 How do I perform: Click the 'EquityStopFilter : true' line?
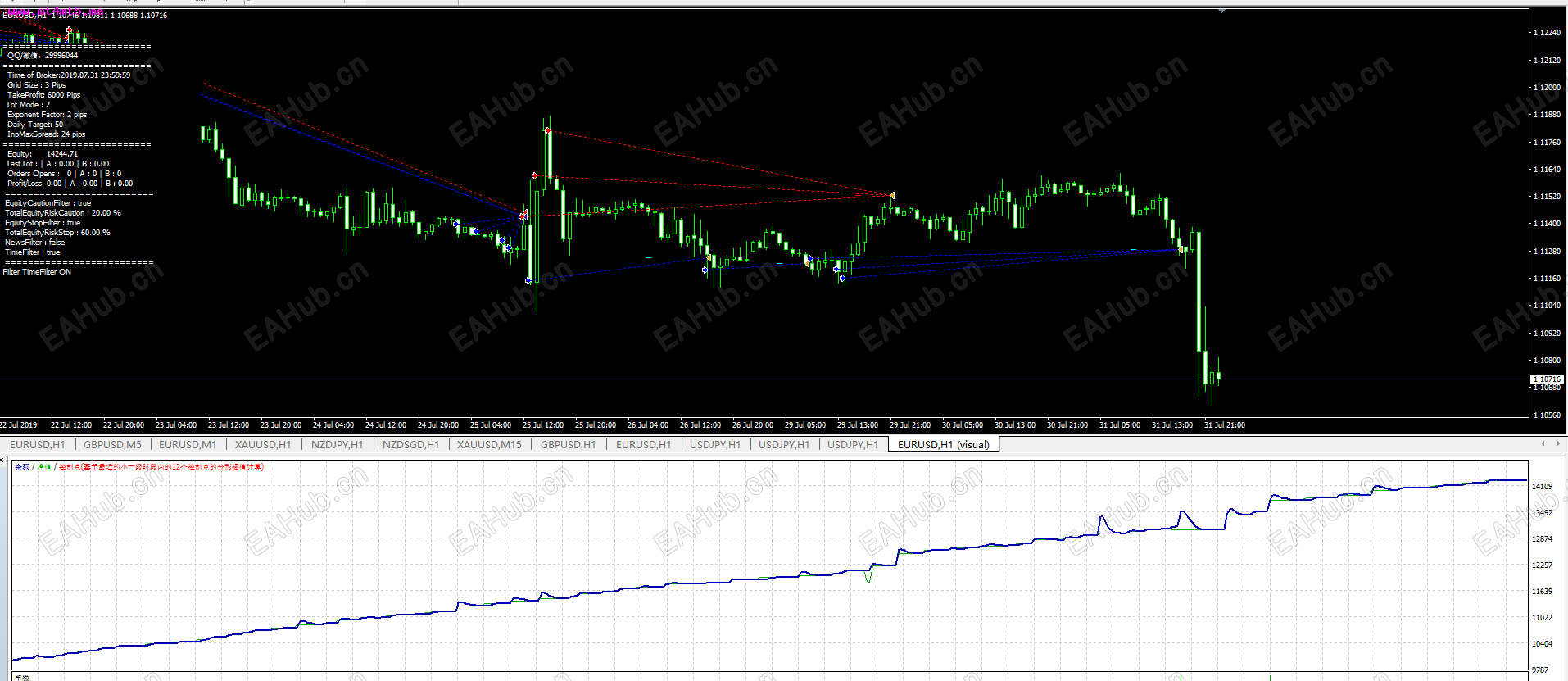pyautogui.click(x=43, y=223)
